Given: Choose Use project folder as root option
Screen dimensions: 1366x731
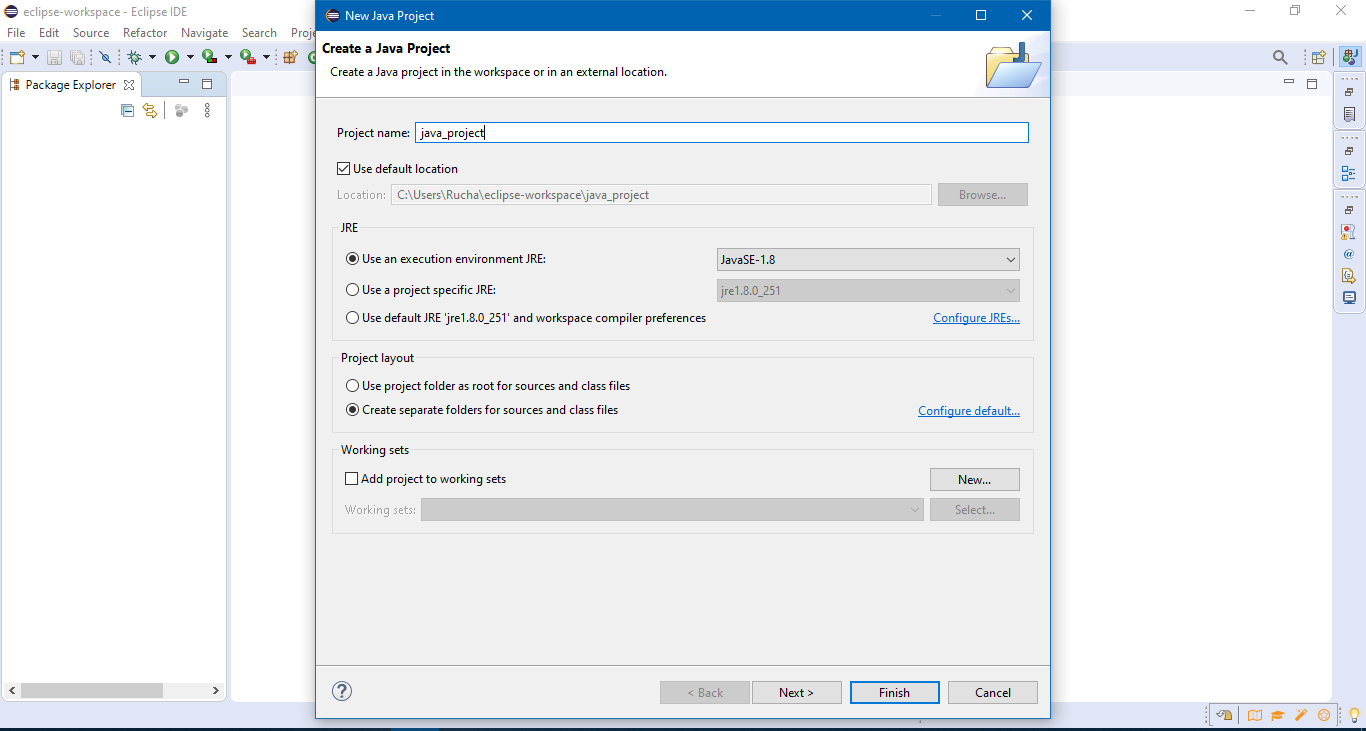Looking at the screenshot, I should coord(352,385).
